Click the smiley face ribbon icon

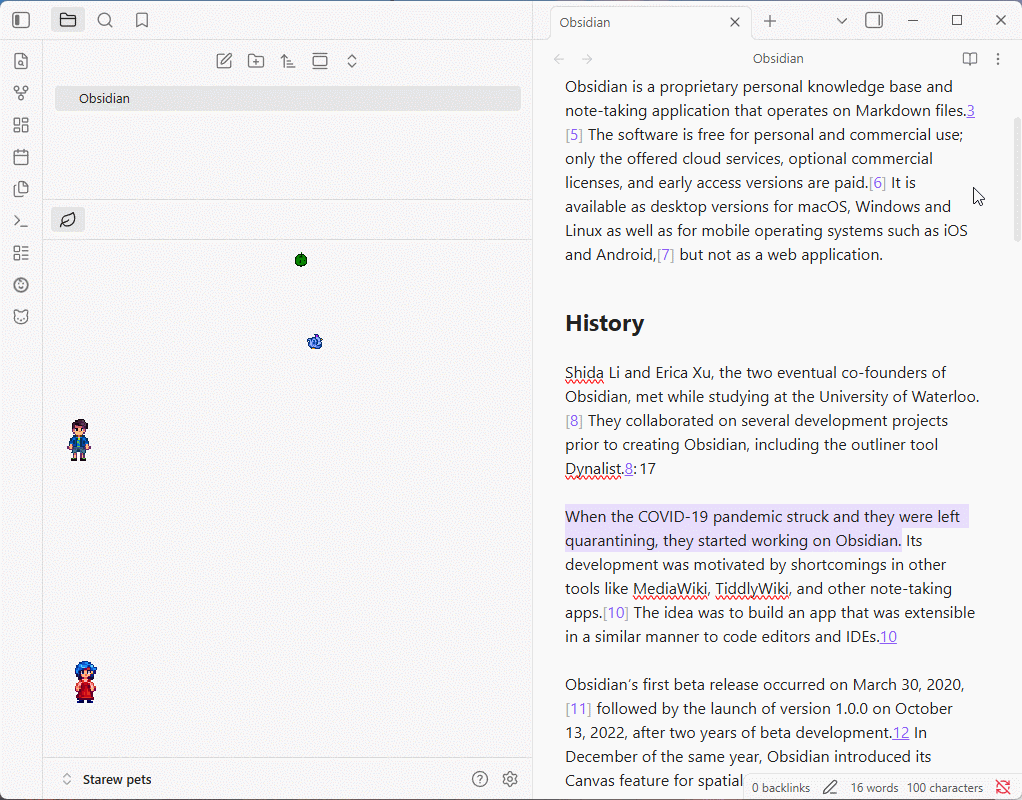click(x=21, y=285)
